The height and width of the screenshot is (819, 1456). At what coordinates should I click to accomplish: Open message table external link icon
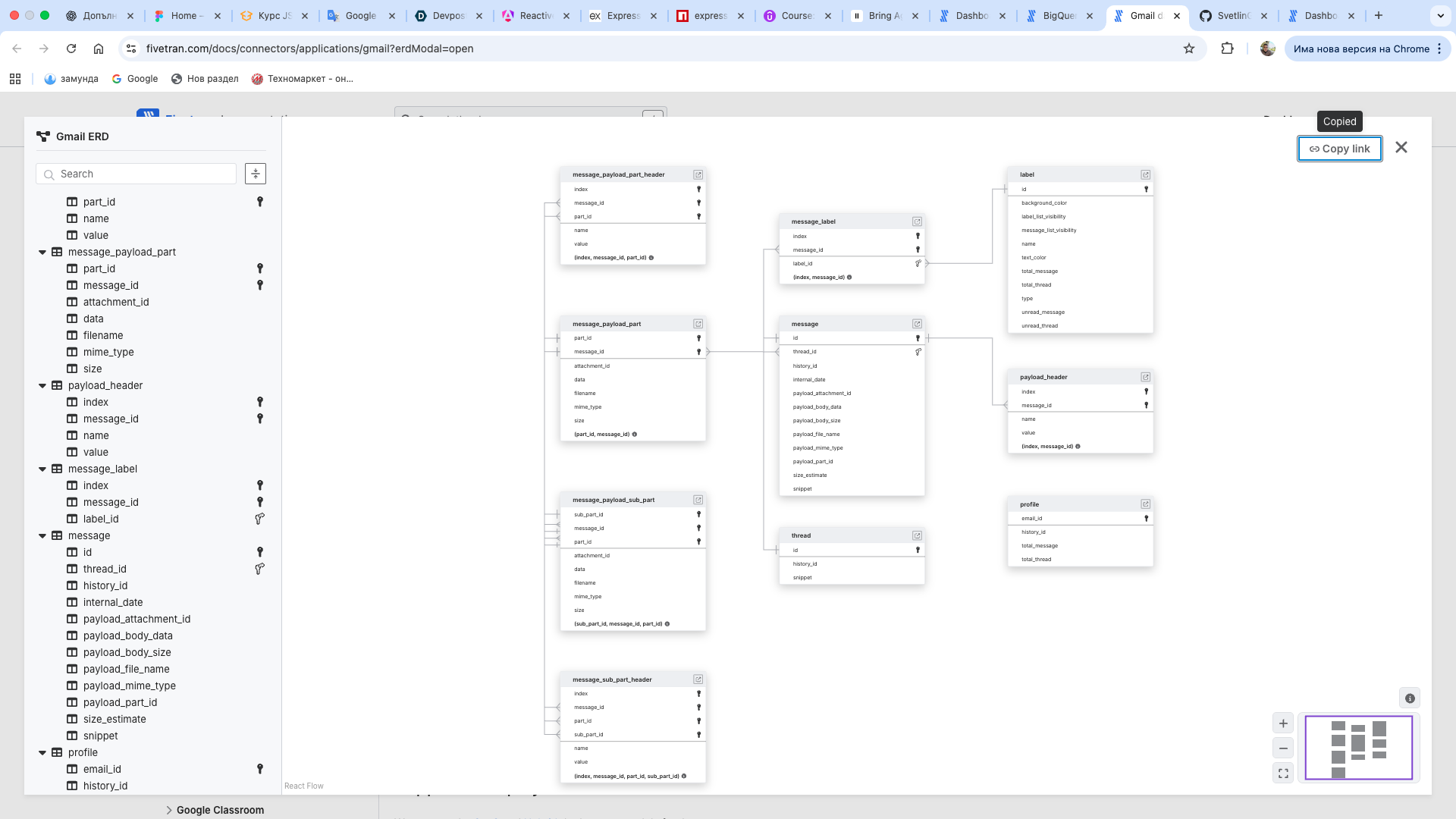point(917,324)
